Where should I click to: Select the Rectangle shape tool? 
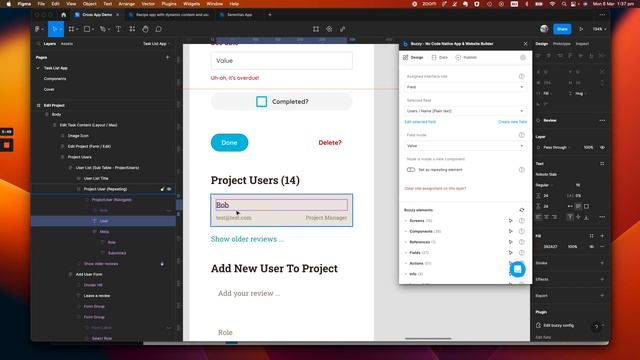pyautogui.click(x=87, y=29)
